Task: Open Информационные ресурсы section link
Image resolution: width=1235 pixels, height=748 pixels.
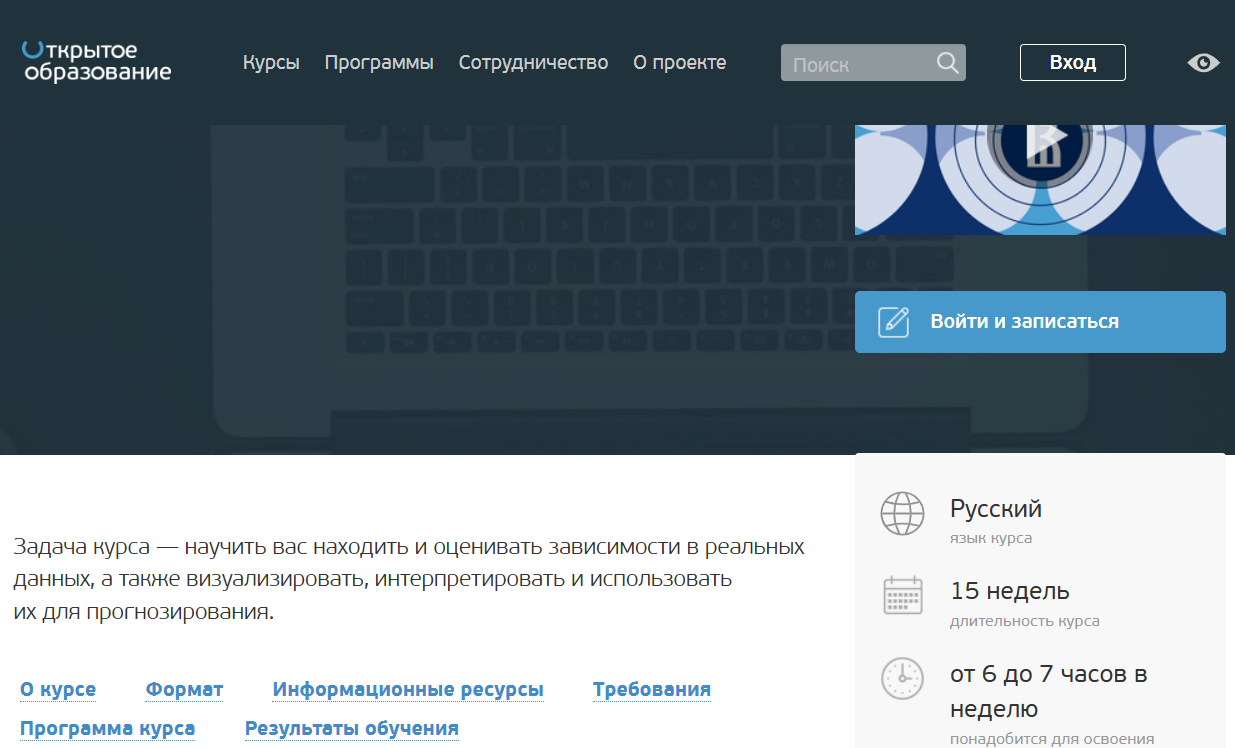Action: (x=408, y=690)
